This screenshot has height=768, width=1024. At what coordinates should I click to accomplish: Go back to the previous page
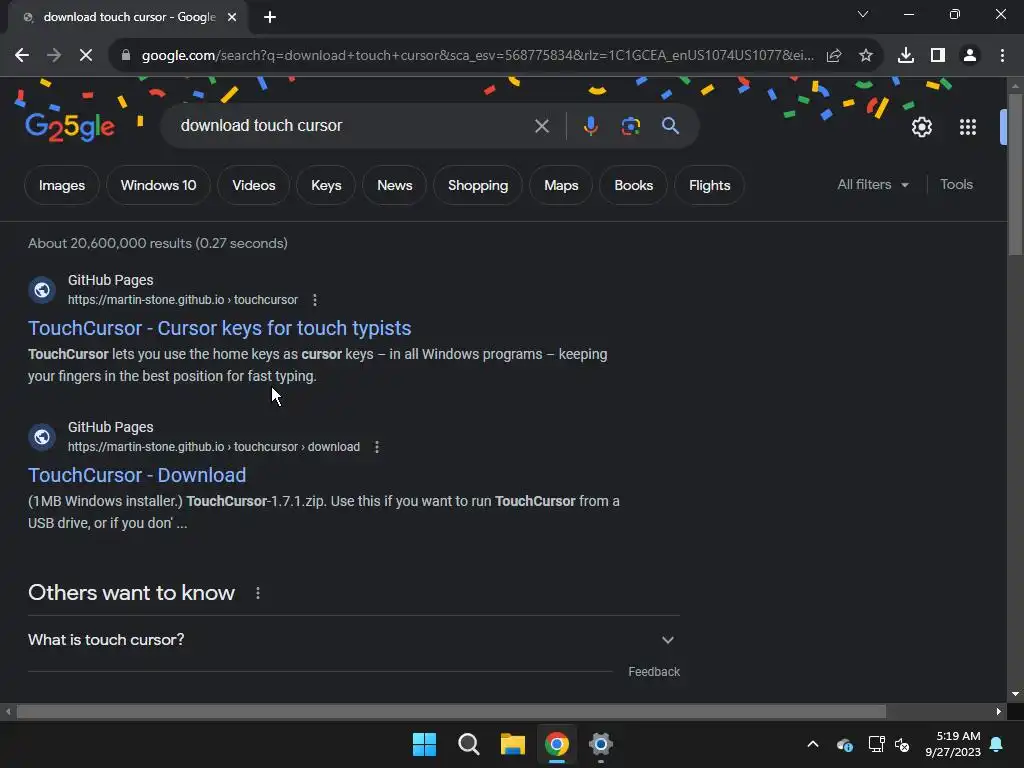pyautogui.click(x=22, y=56)
